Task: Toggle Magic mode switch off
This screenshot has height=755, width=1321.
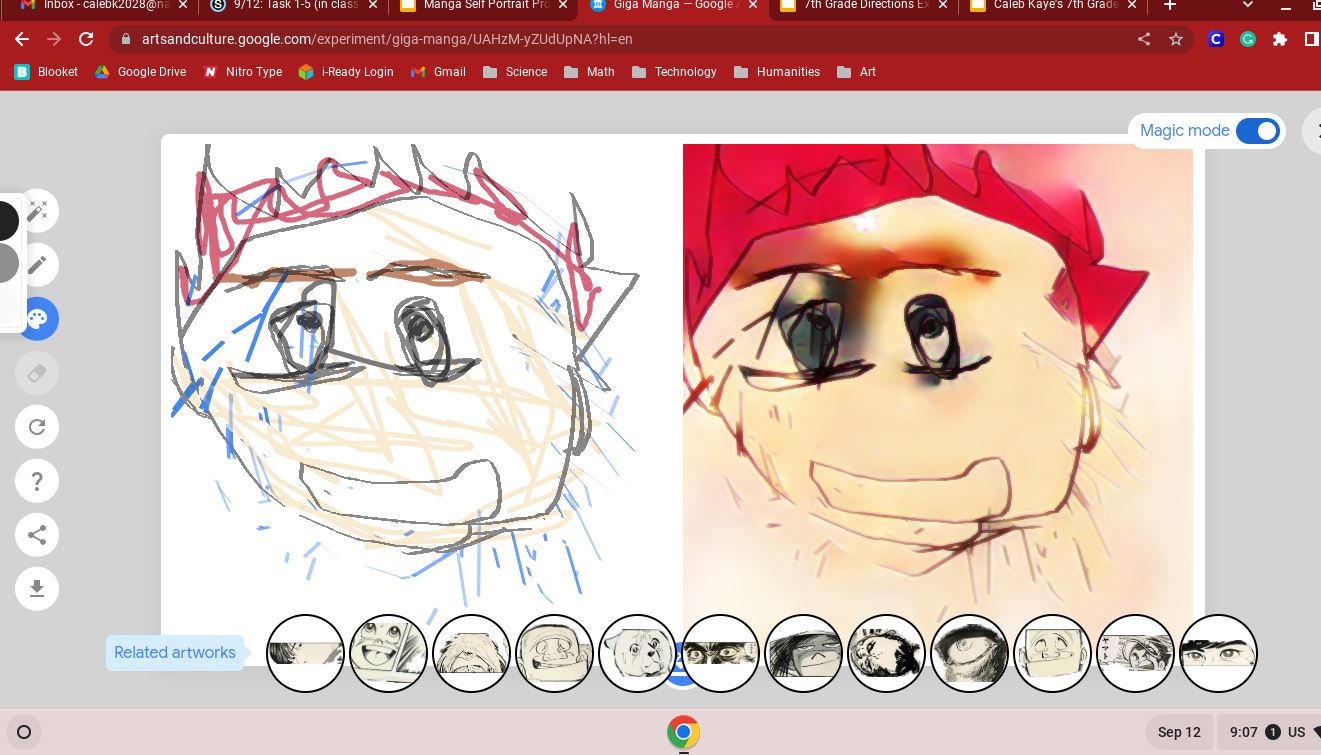Action: 1257,131
